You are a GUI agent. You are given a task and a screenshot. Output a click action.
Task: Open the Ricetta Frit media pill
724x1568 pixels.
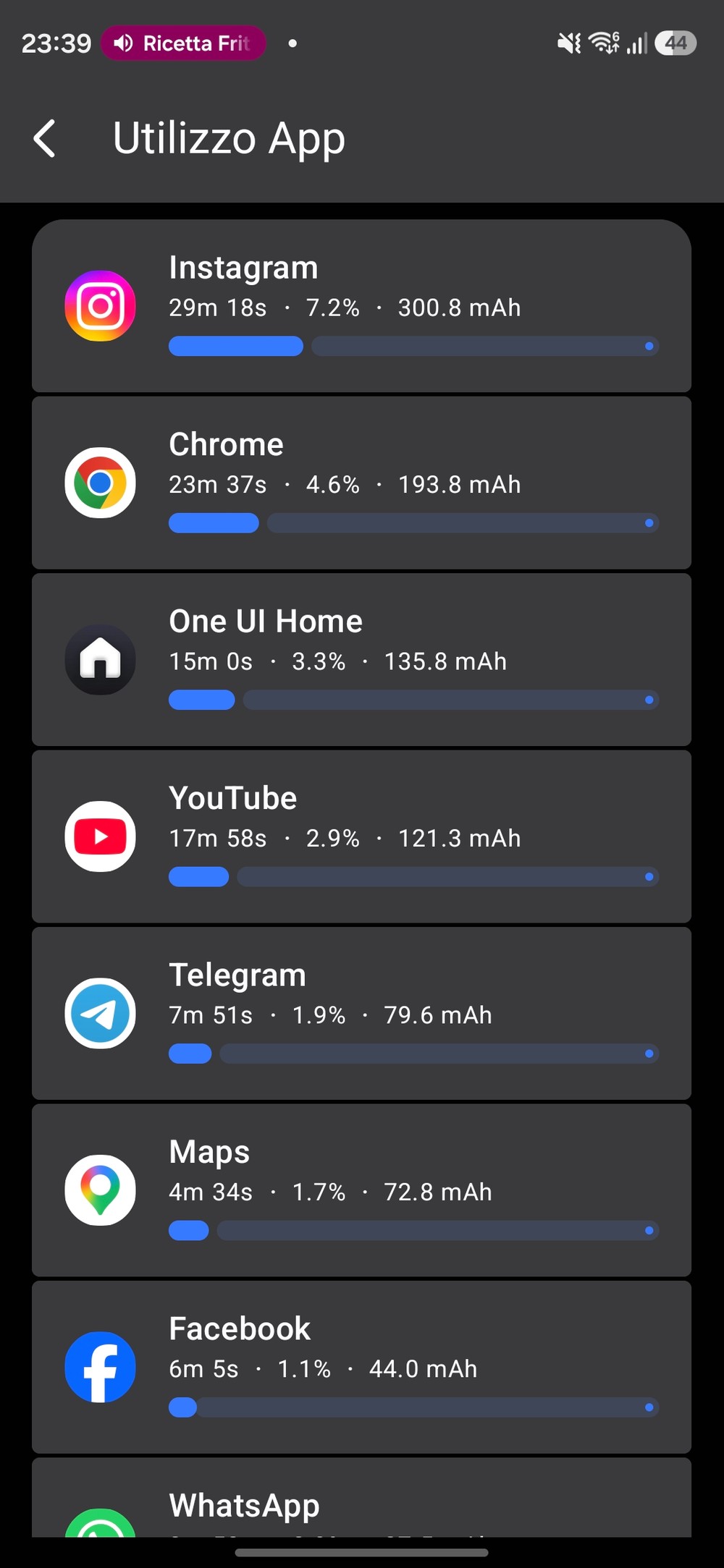[183, 43]
